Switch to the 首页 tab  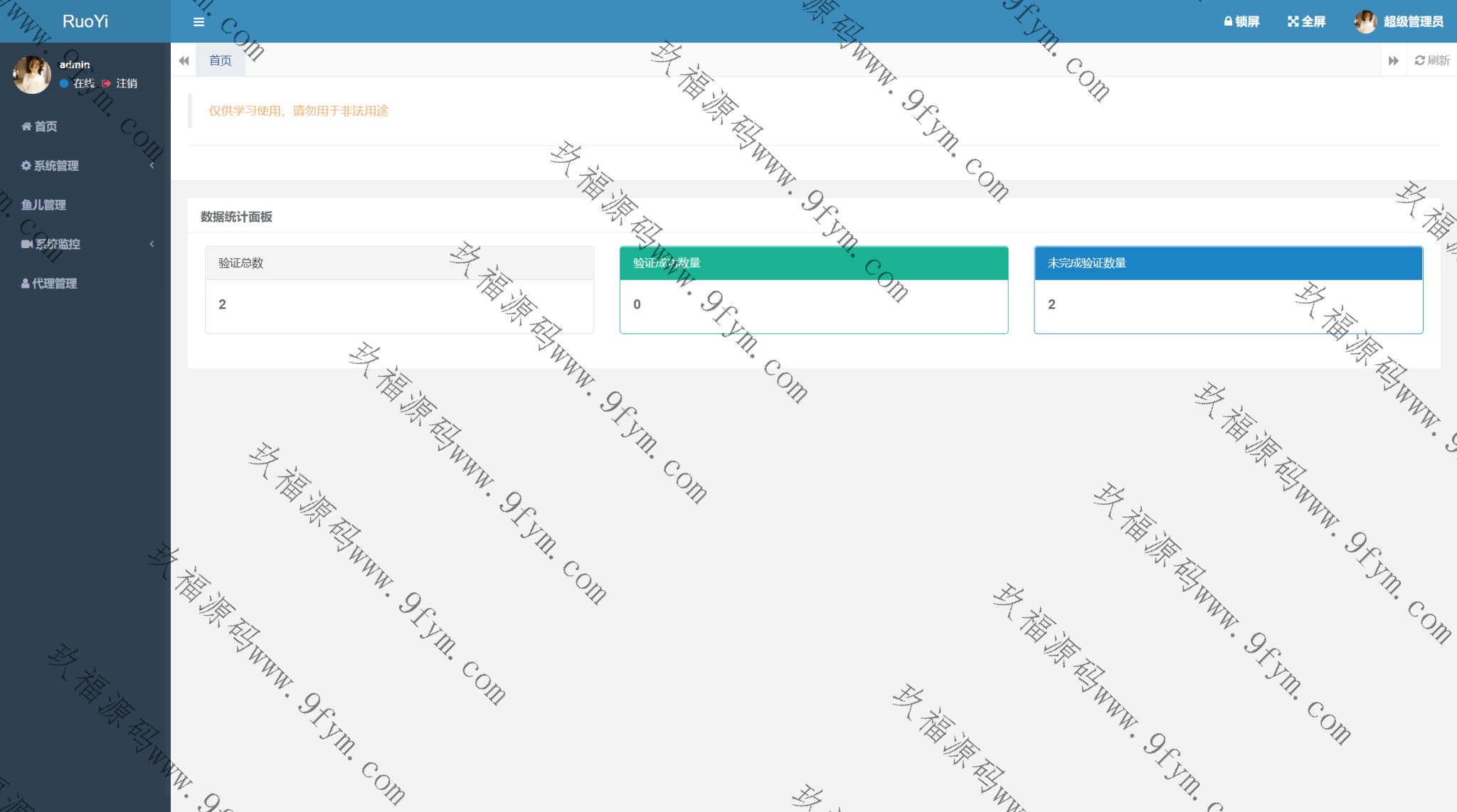(220, 60)
